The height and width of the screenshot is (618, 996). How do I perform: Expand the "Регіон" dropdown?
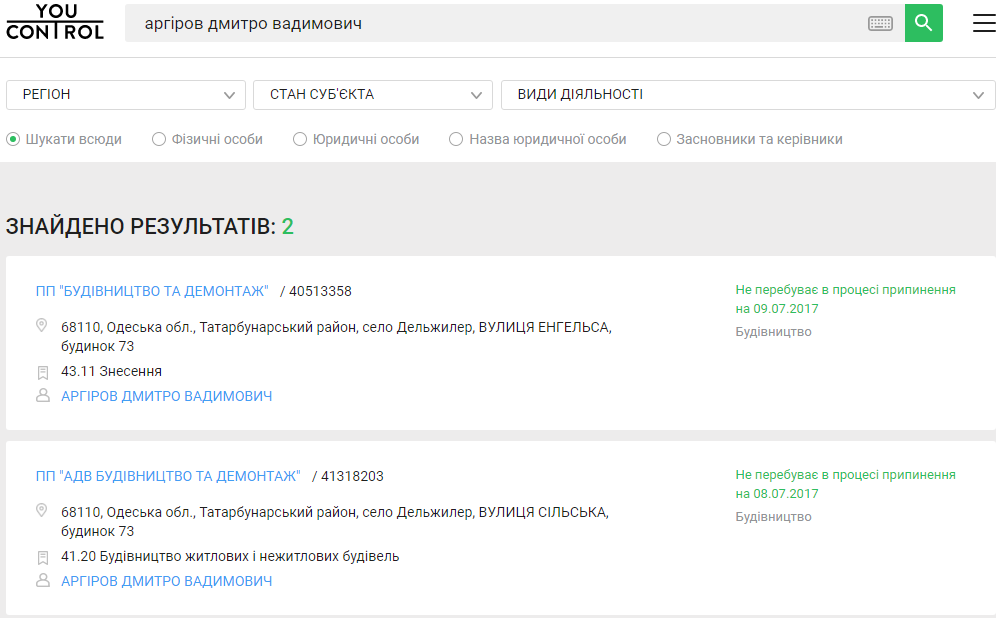(126, 95)
